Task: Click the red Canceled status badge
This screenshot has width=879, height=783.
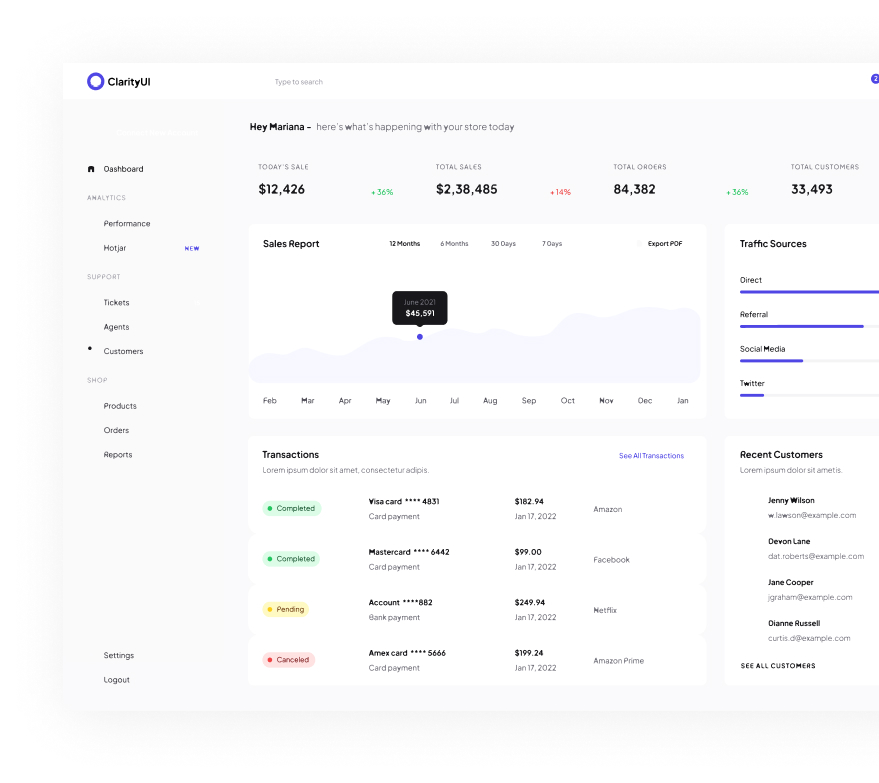Action: (288, 660)
